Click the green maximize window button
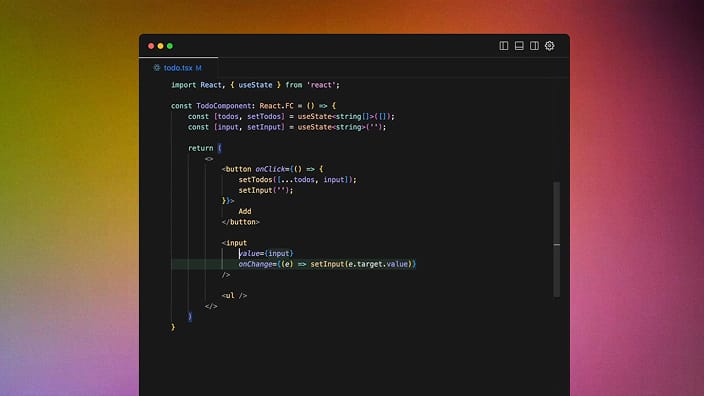This screenshot has height=396, width=704. click(x=170, y=46)
